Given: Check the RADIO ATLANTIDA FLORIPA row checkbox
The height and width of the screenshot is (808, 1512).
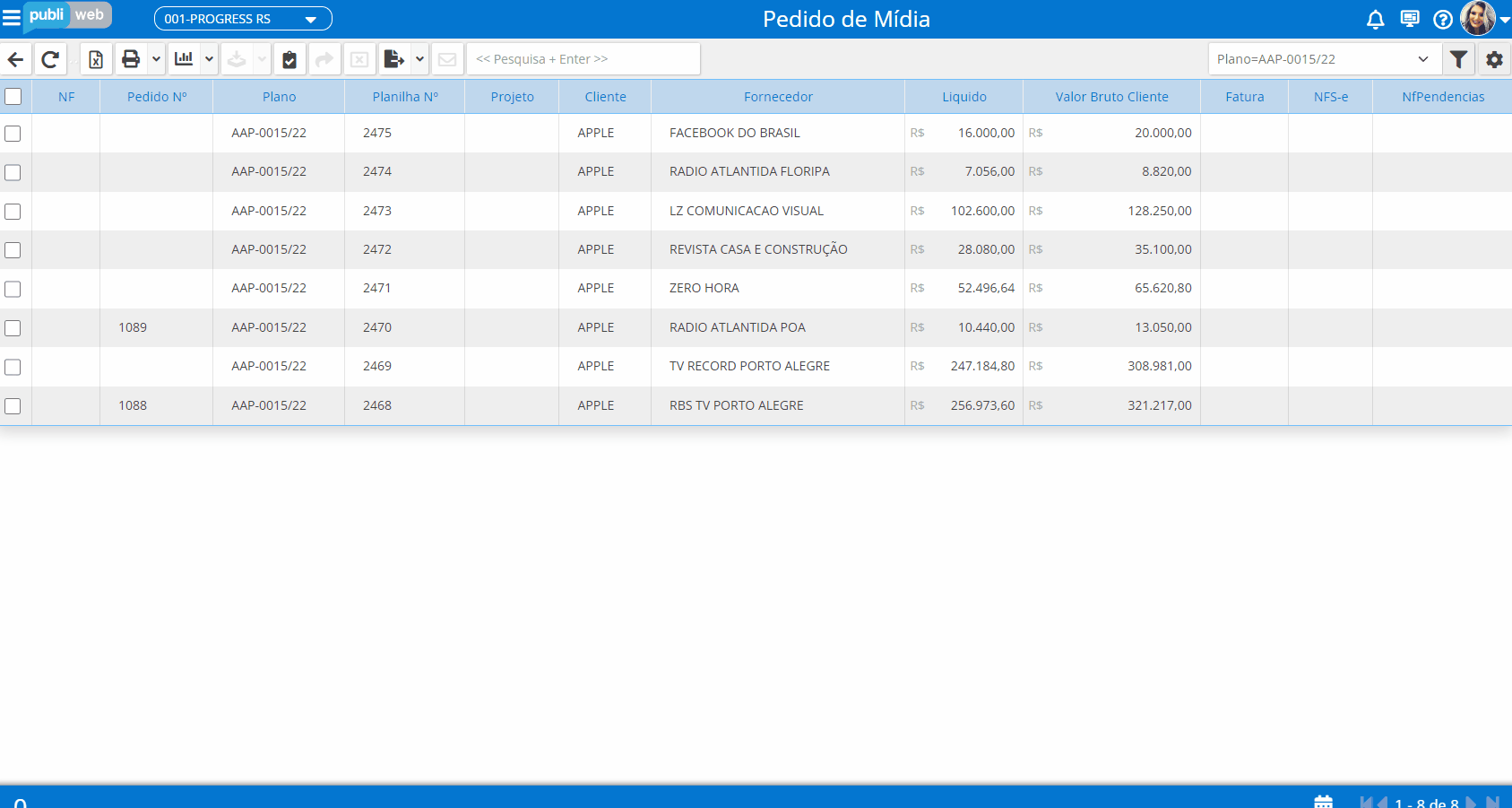Looking at the screenshot, I should (13, 172).
